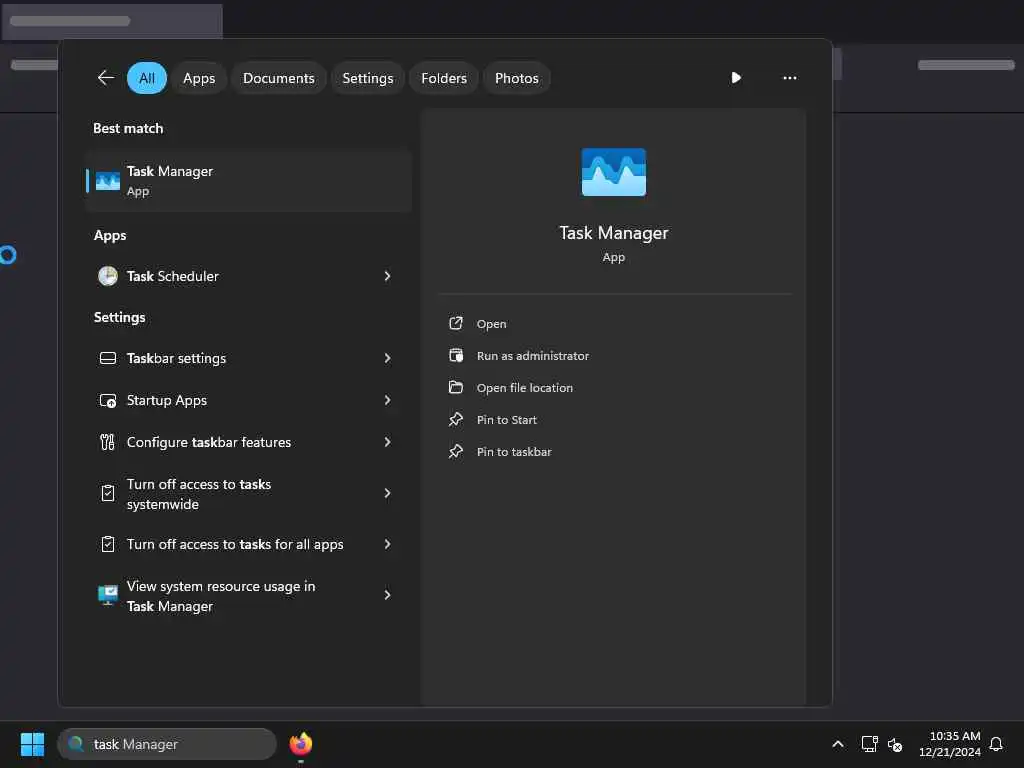
Task: Click the Taskbar settings icon
Action: [x=108, y=359]
